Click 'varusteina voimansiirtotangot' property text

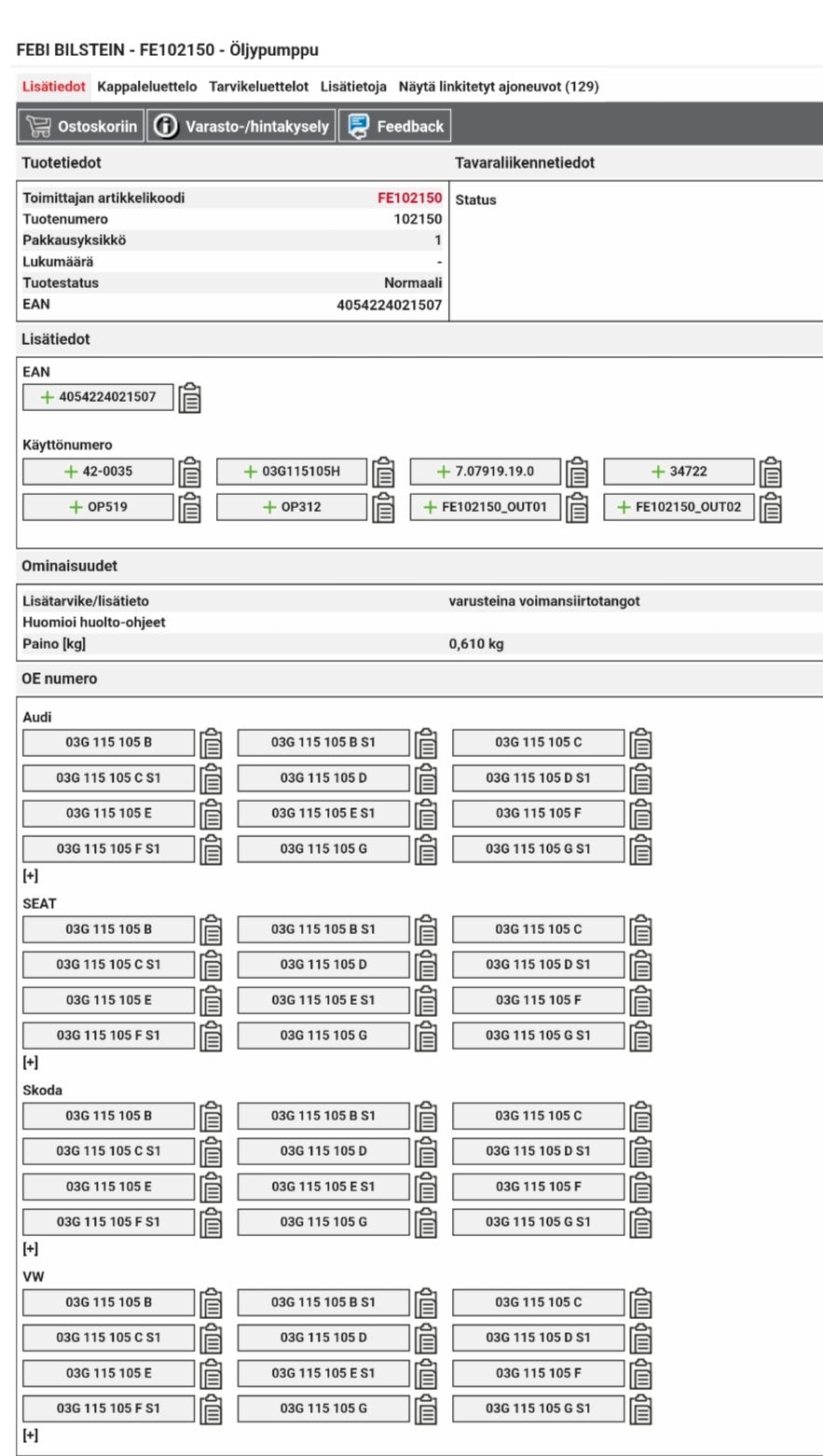544,602
